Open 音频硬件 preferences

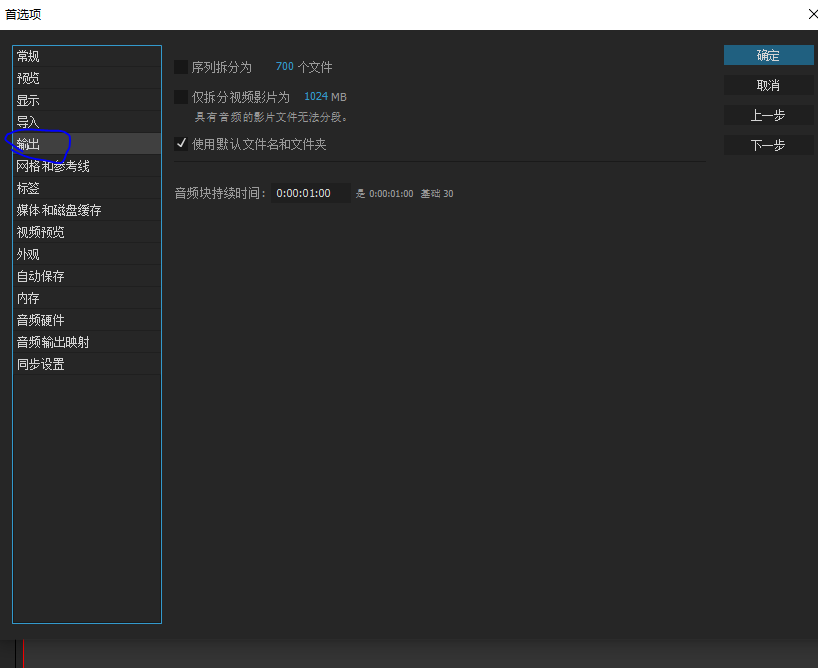coord(87,320)
